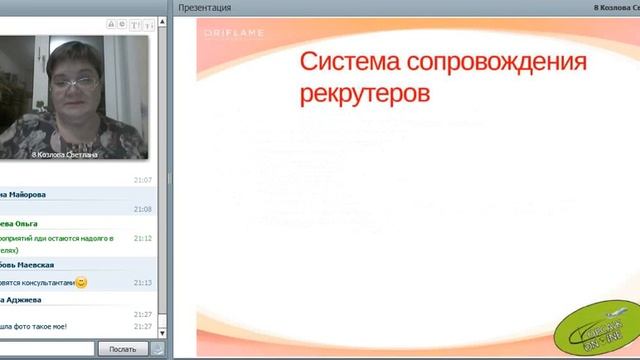Click the bell notification icon above webcam

[x=111, y=24]
